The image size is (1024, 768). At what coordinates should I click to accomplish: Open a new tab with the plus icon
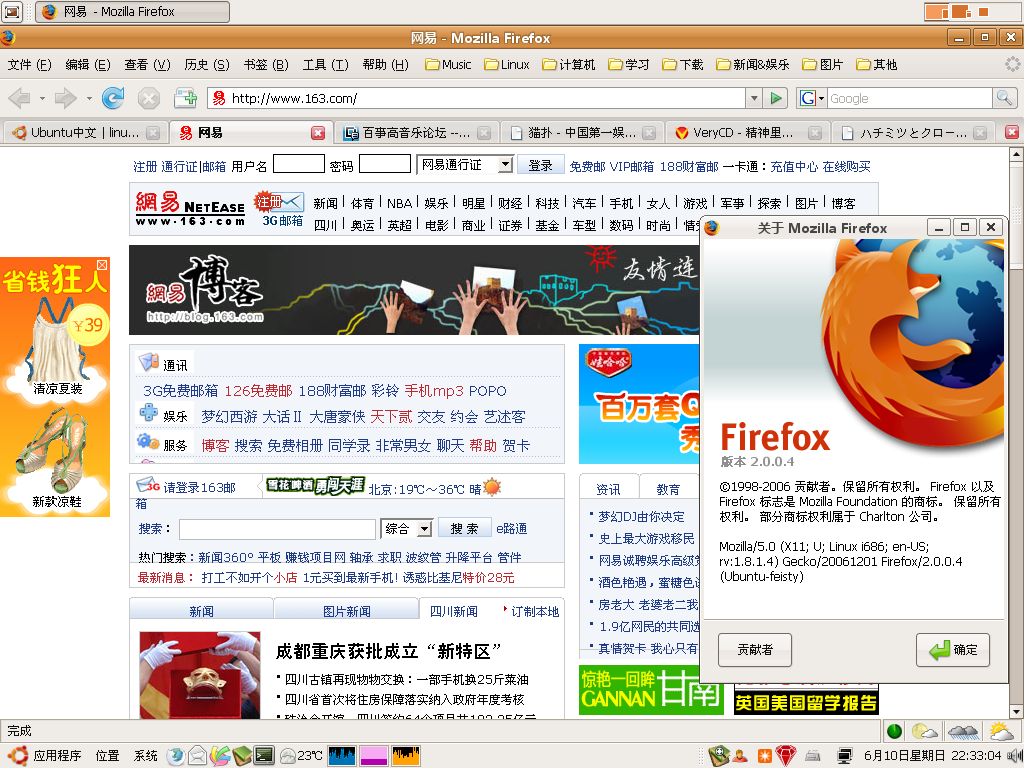coord(186,99)
